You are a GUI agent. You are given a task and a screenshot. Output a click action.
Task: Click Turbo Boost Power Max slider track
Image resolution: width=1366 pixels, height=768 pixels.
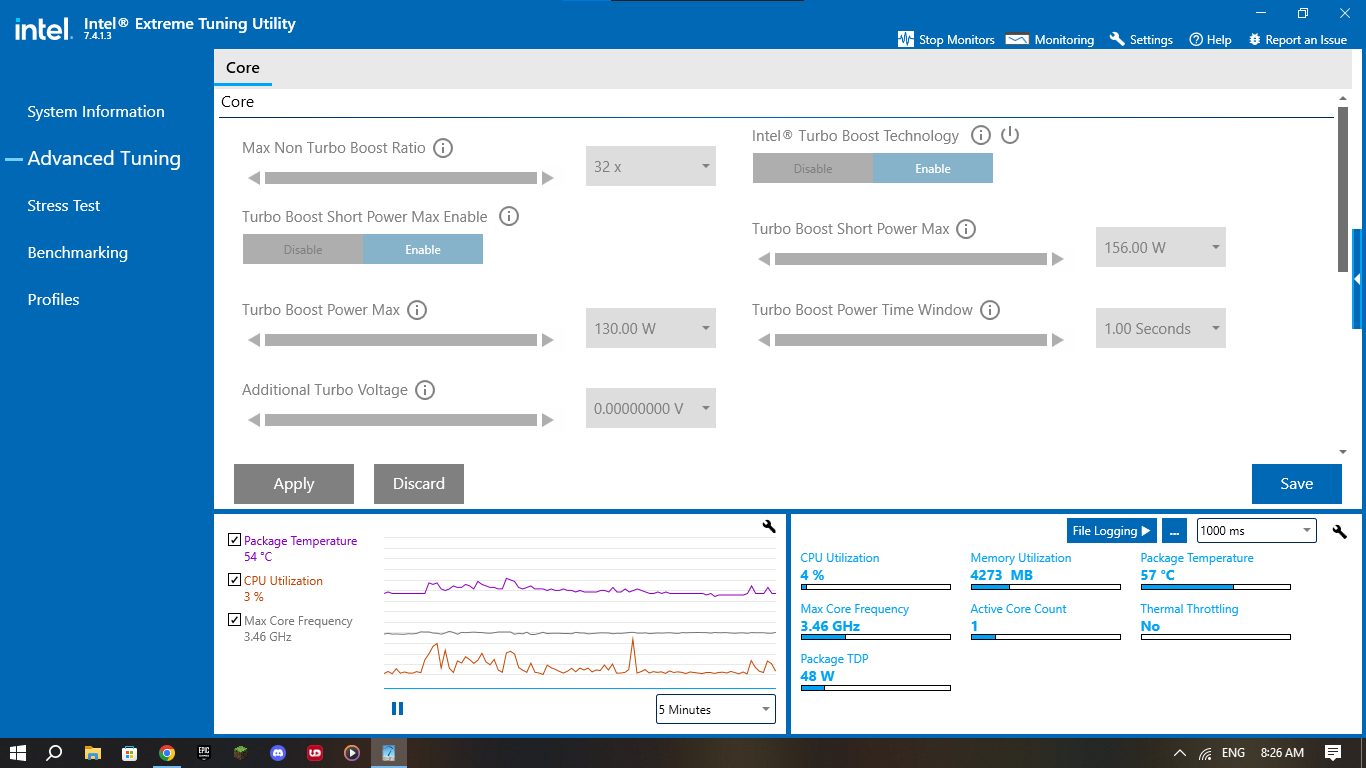click(x=401, y=340)
